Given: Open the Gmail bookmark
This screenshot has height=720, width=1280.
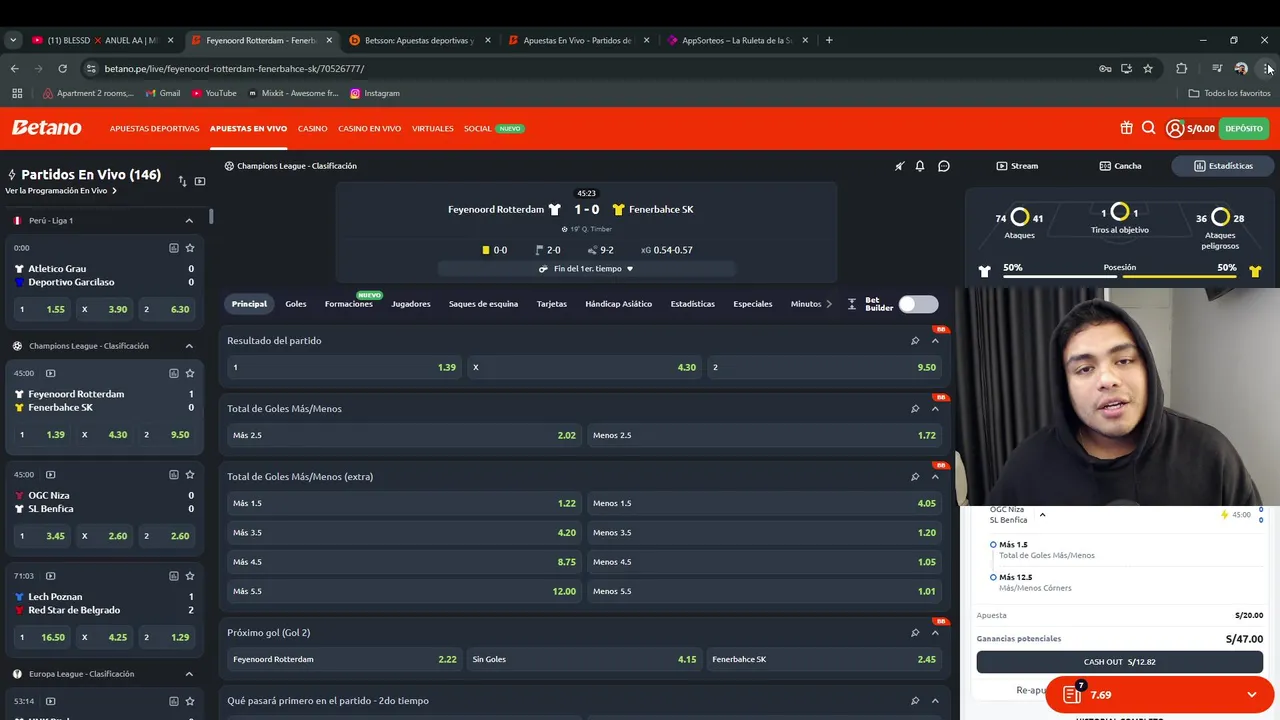Looking at the screenshot, I should (163, 93).
